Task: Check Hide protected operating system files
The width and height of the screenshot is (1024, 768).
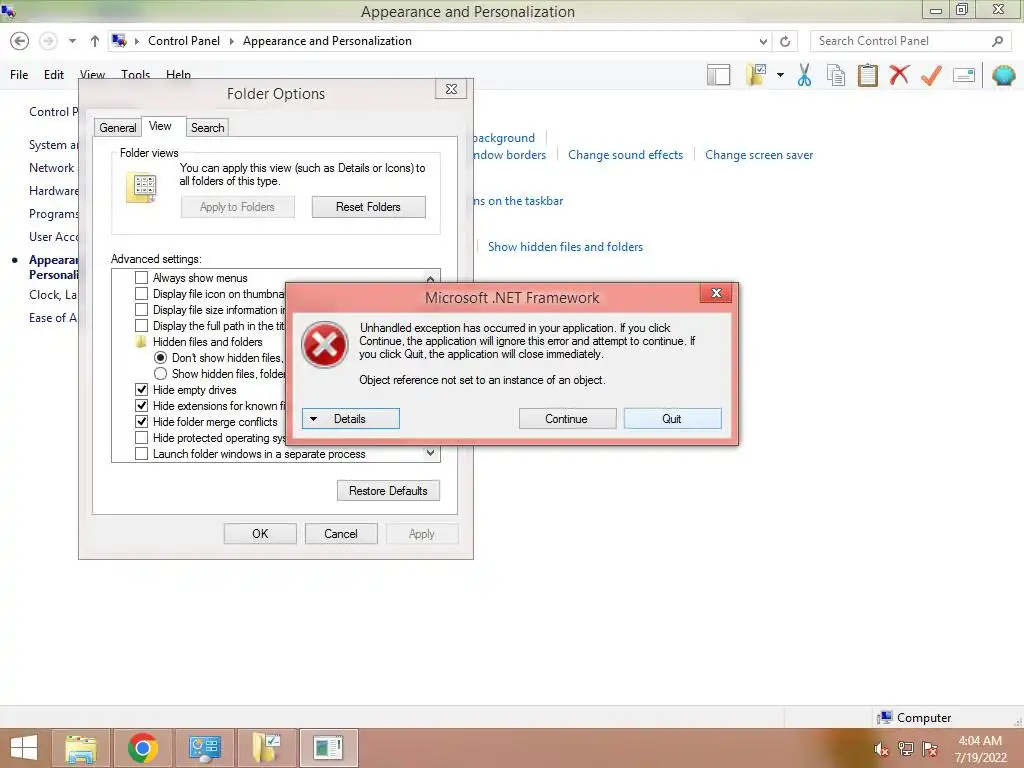Action: click(x=141, y=438)
